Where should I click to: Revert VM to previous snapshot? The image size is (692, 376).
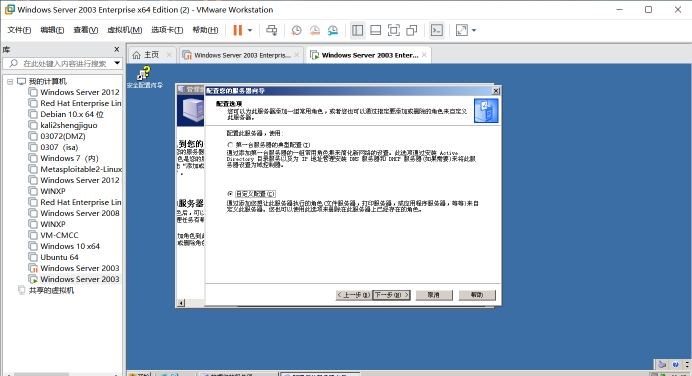[x=315, y=30]
